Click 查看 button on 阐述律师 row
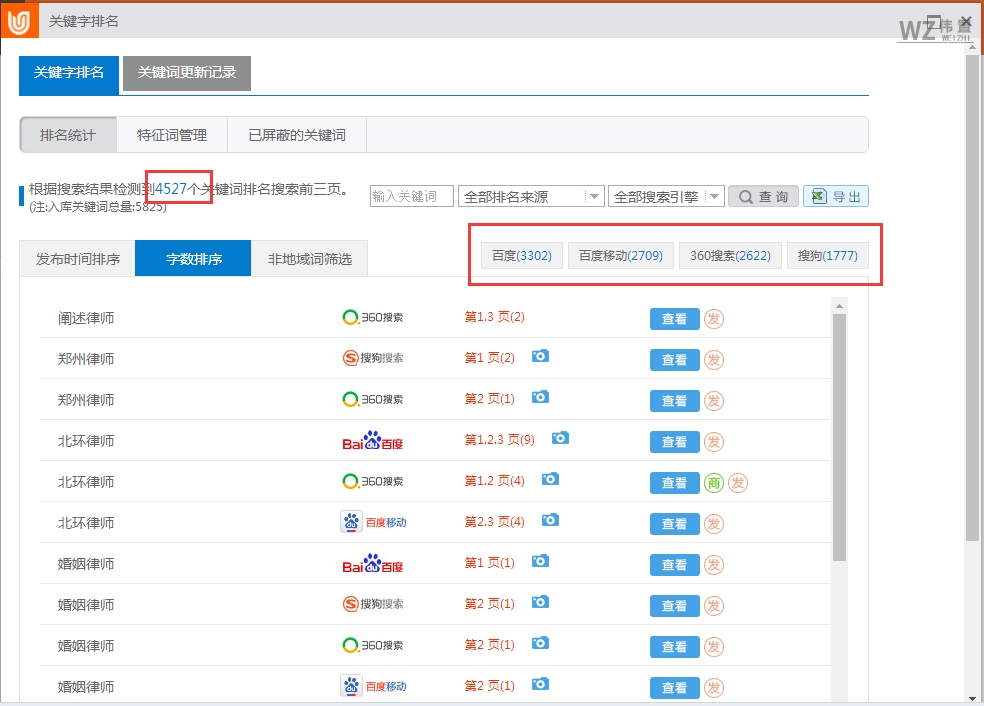The image size is (984, 706). click(x=674, y=318)
